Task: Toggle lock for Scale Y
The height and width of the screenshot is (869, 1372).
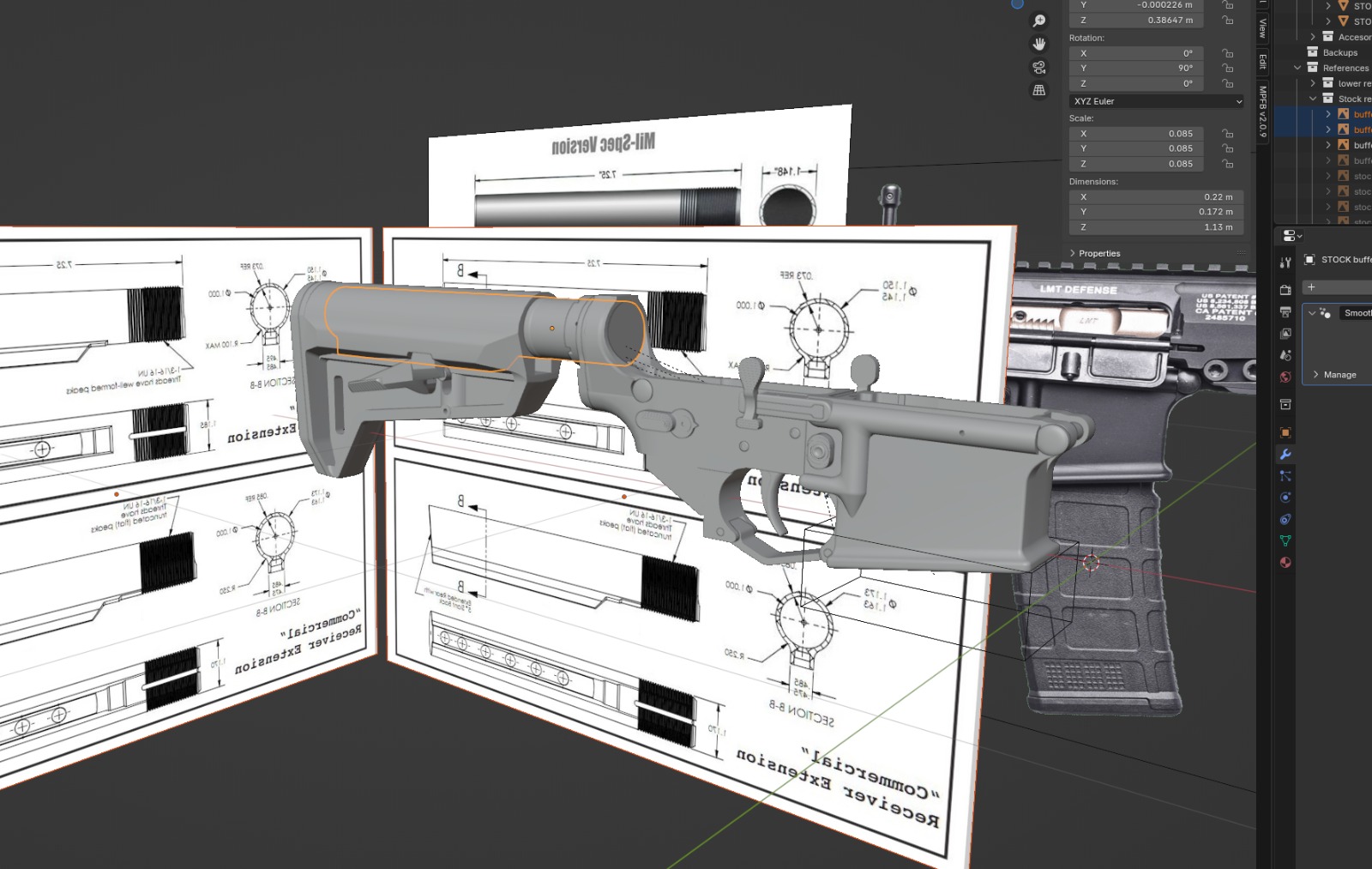Action: [1228, 148]
